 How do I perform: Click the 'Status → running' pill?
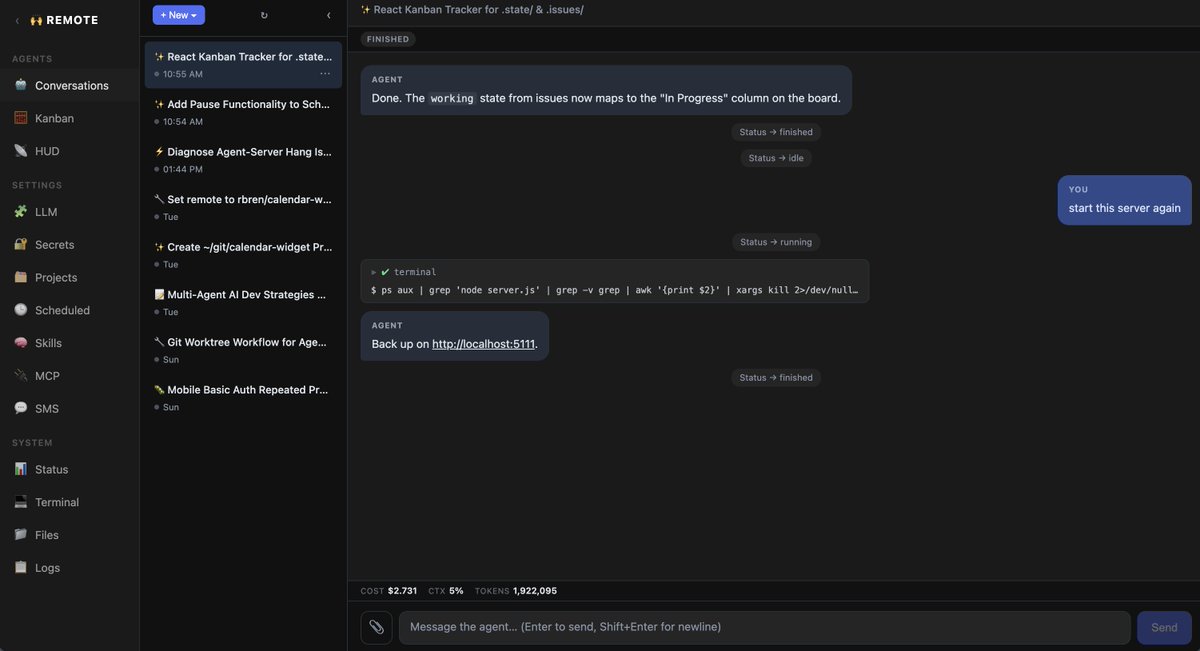click(x=776, y=242)
